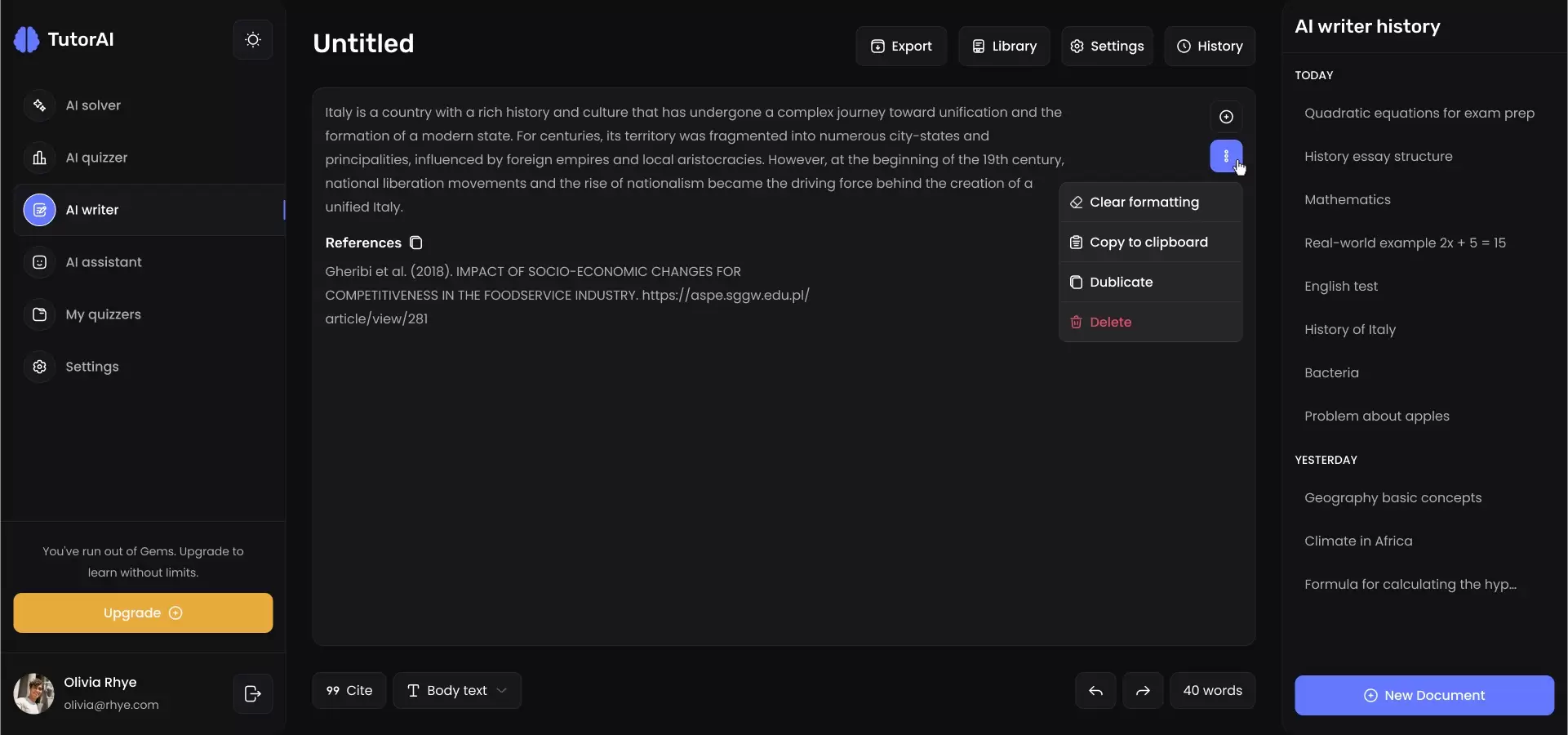Click the add block plus icon
This screenshot has height=735, width=1568.
[1226, 117]
